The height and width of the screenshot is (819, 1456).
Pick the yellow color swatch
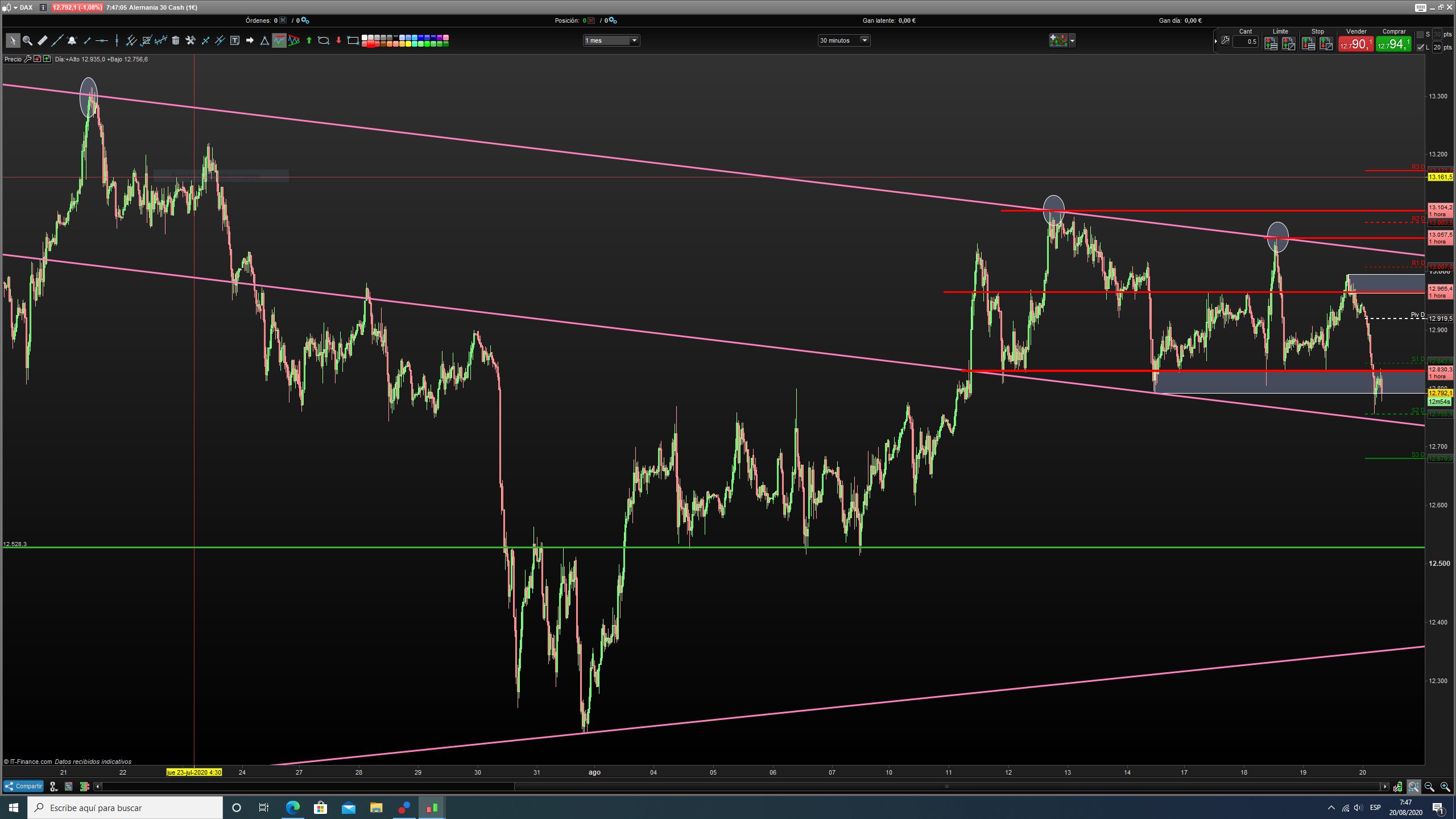click(x=408, y=44)
